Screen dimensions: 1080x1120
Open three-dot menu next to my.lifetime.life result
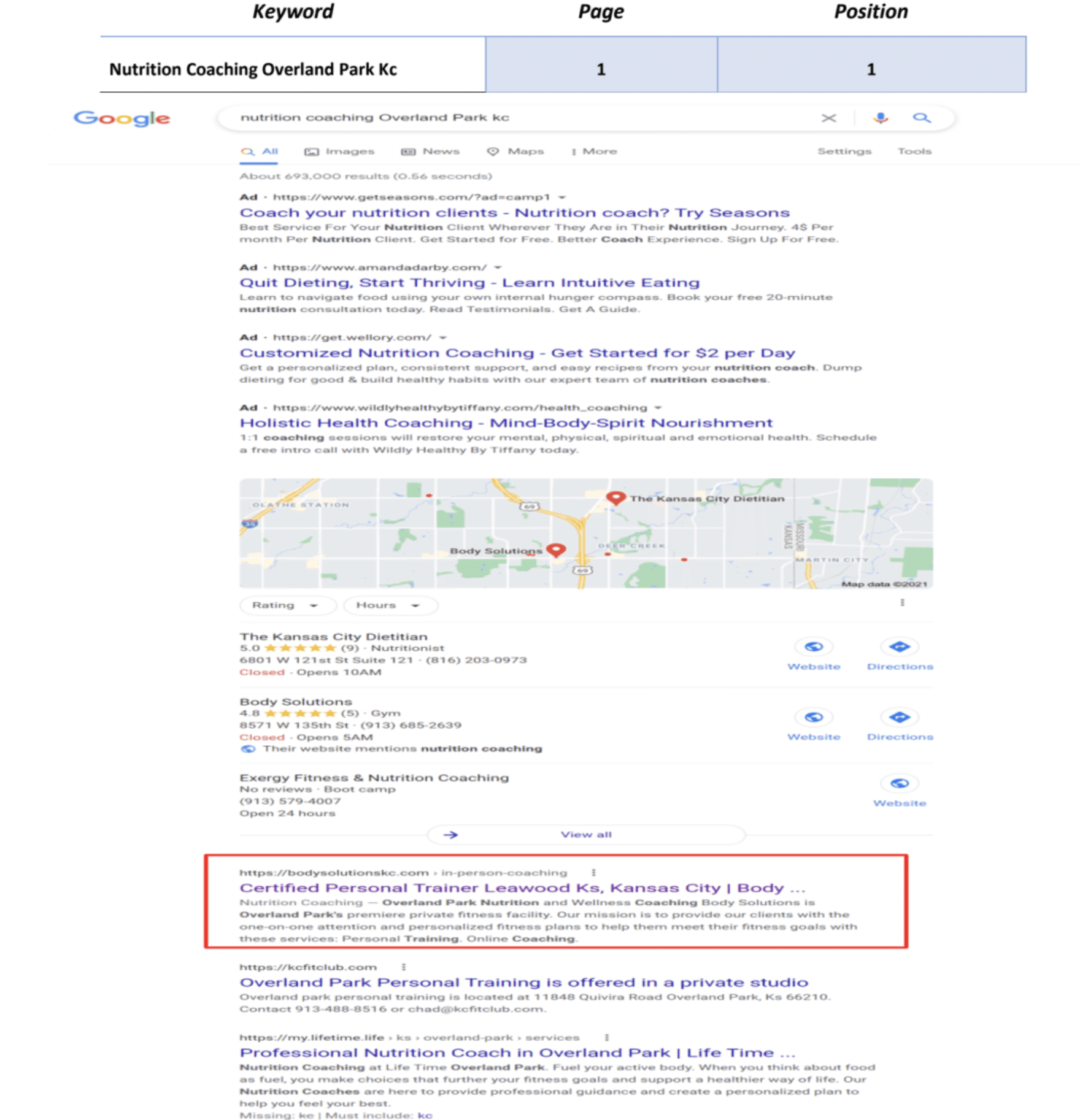pyautogui.click(x=606, y=1037)
